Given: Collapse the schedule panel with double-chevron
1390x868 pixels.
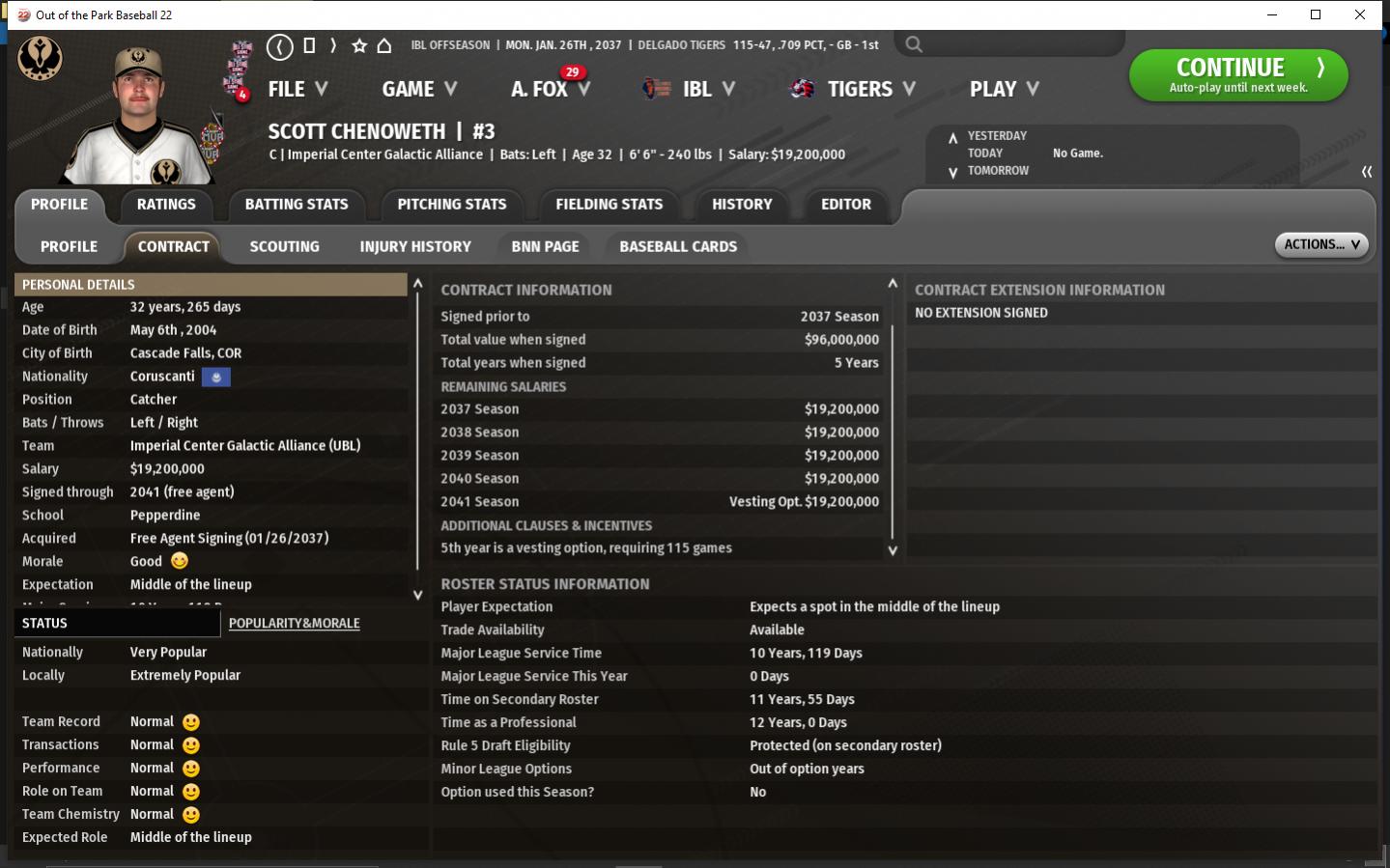Looking at the screenshot, I should click(1367, 172).
